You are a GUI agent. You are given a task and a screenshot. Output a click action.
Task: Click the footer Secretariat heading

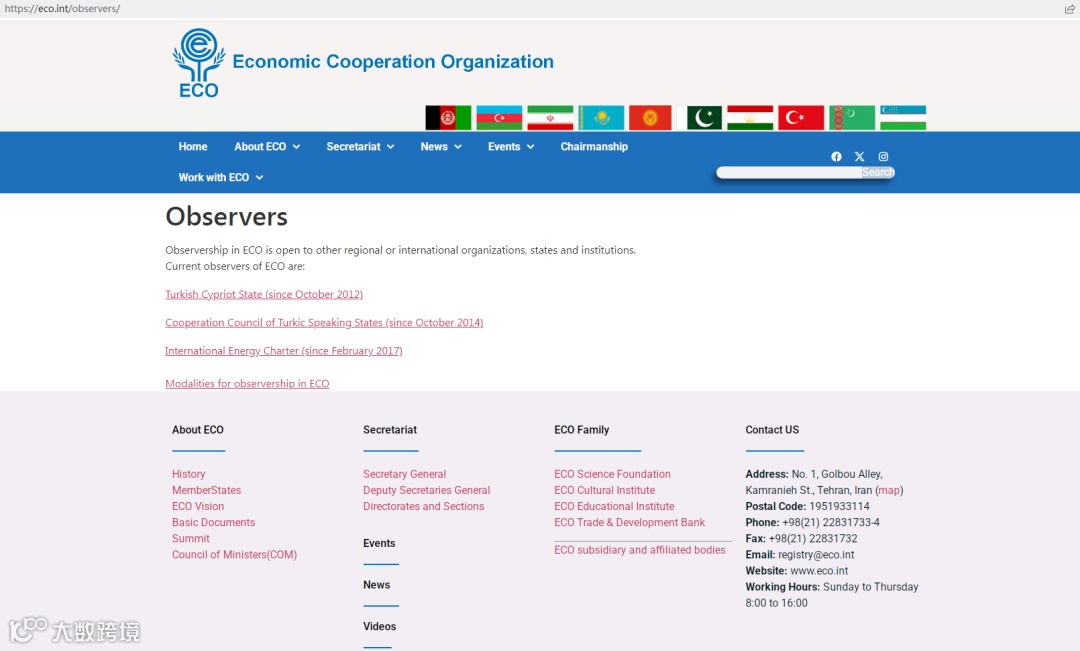pos(390,430)
